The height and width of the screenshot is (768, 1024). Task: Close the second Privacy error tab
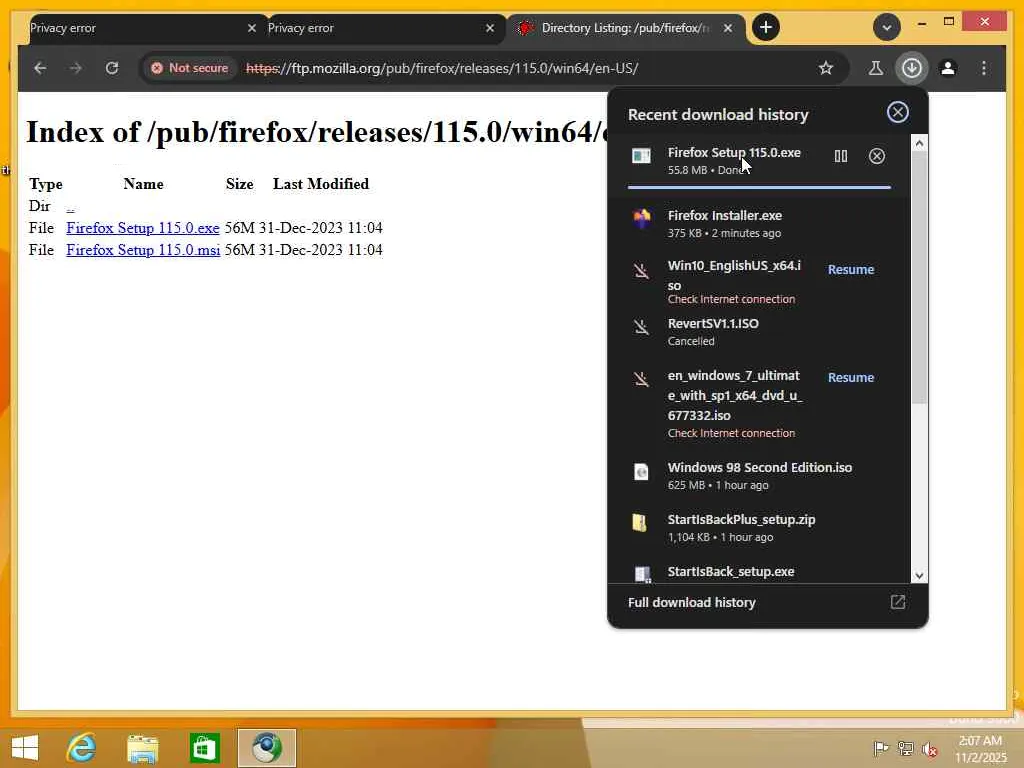[x=490, y=28]
